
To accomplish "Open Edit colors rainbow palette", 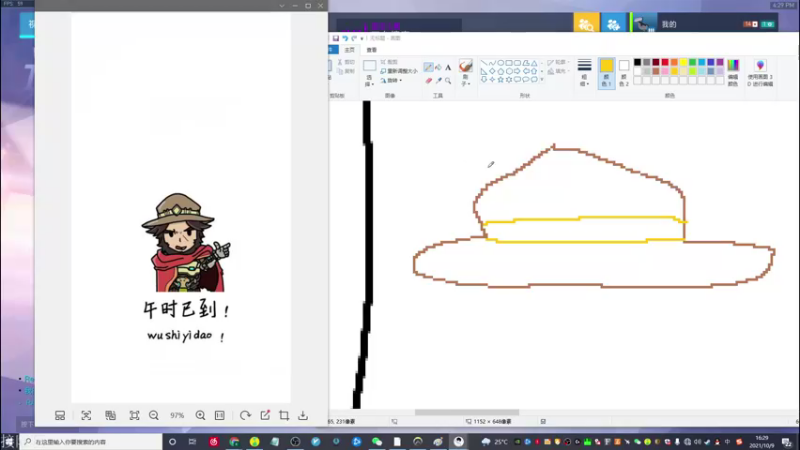I will 733,72.
